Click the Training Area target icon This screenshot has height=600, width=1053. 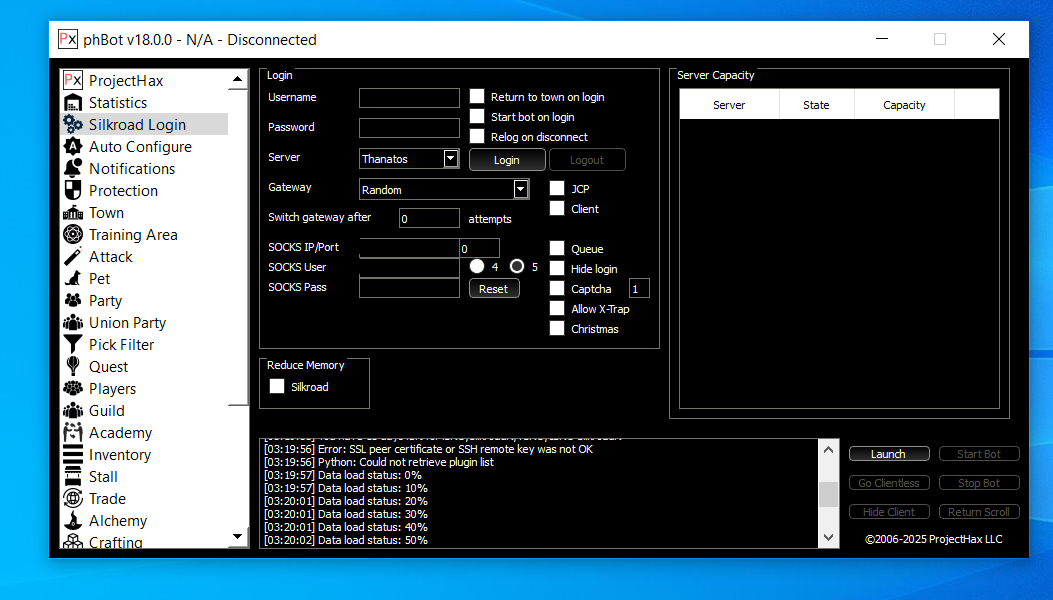coord(72,235)
